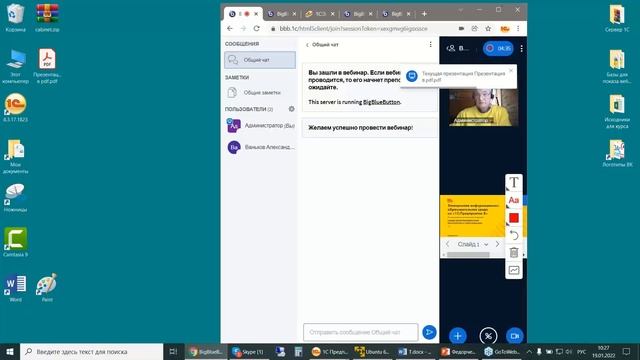Open the blue plus actions button

(458, 336)
